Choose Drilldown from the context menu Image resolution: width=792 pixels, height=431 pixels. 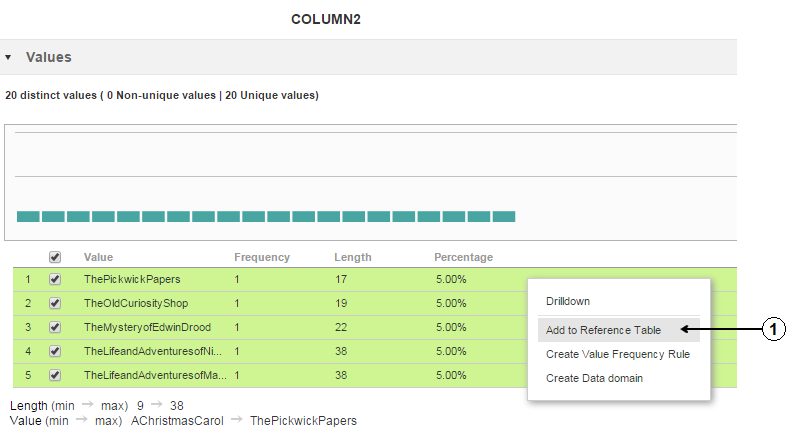[x=567, y=301]
